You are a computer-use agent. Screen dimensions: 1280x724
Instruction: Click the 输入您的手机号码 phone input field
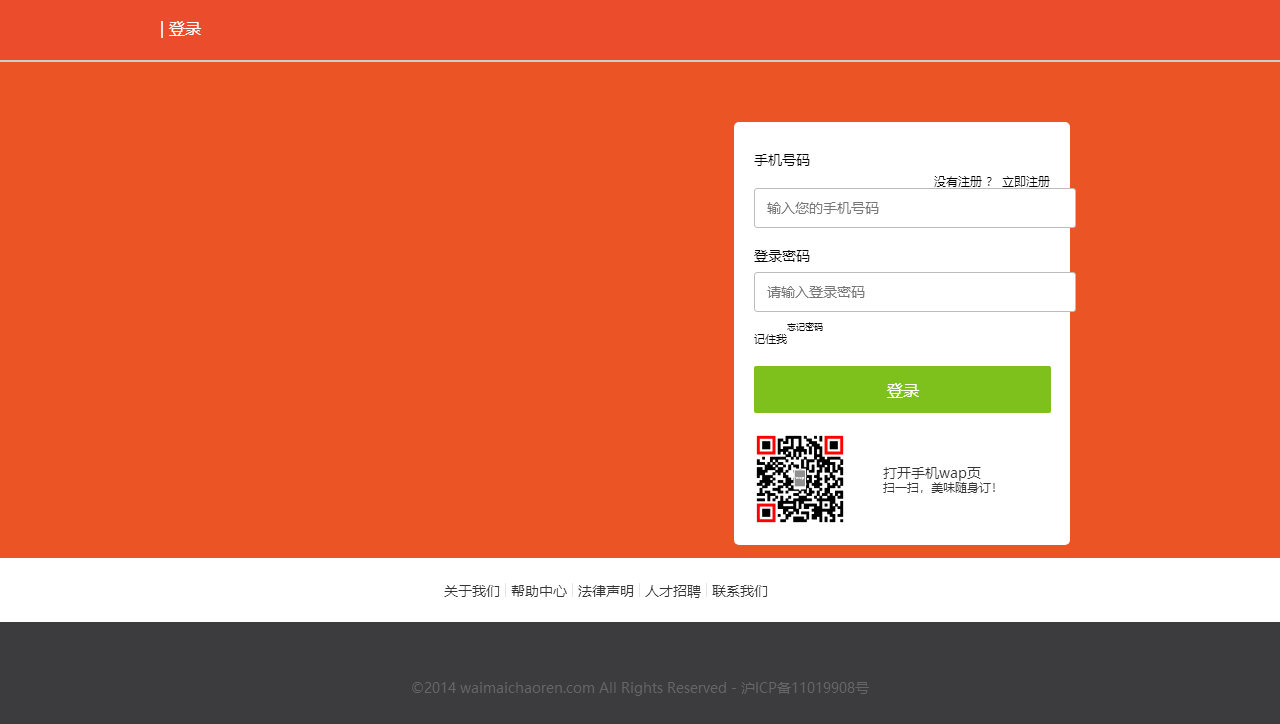click(914, 208)
